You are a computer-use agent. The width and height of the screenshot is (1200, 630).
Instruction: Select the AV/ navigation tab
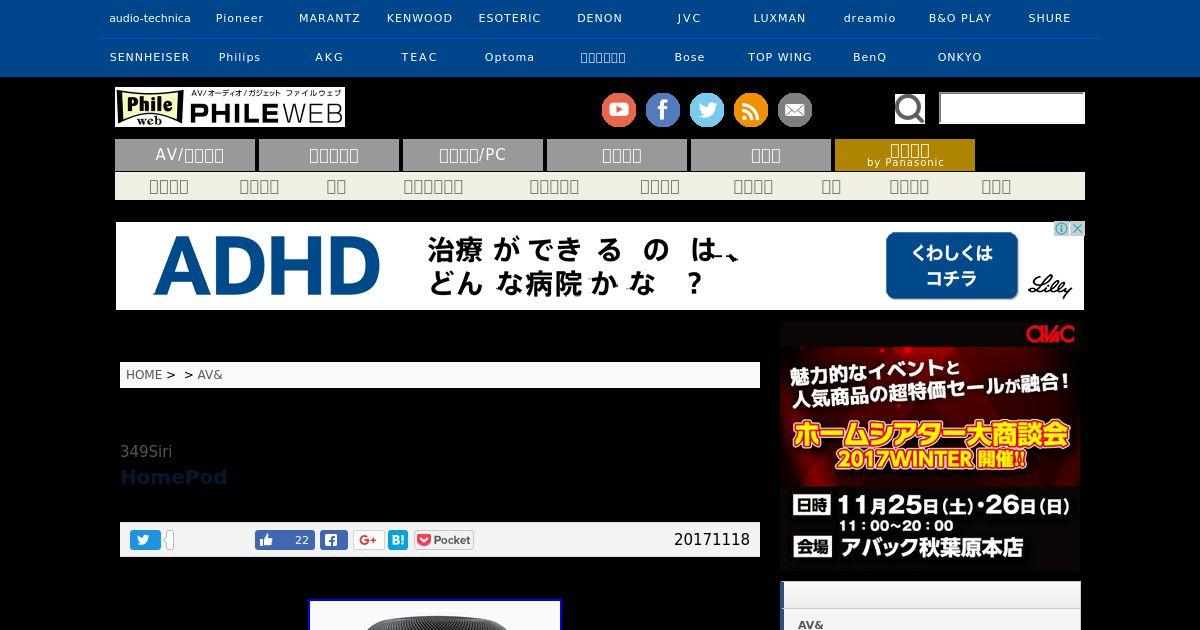point(185,155)
